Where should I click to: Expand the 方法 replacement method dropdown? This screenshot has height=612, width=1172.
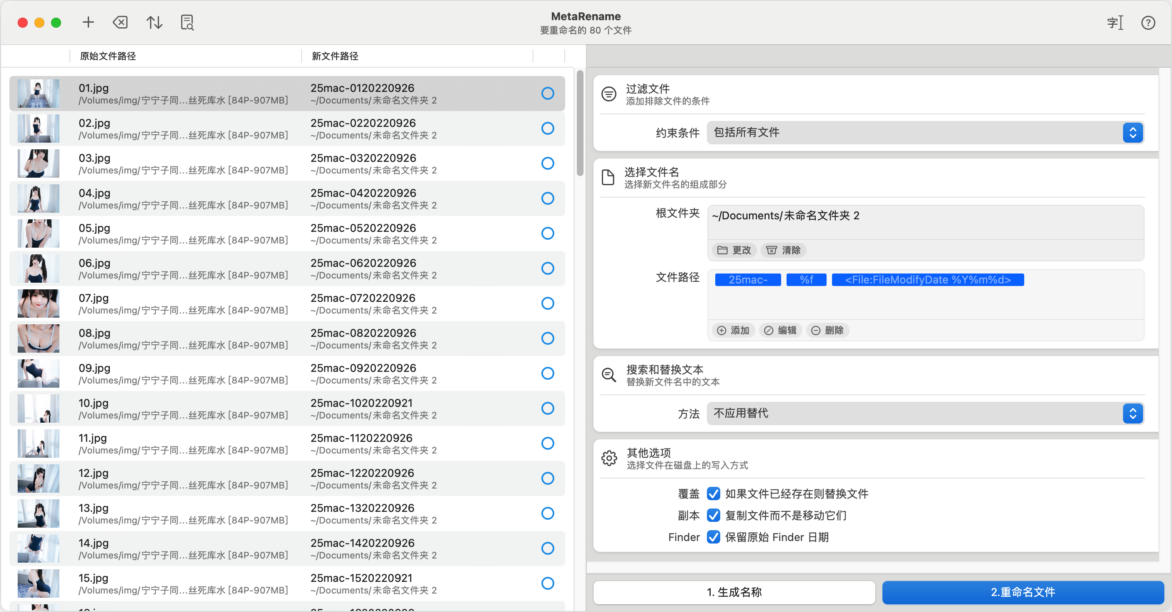pos(925,413)
